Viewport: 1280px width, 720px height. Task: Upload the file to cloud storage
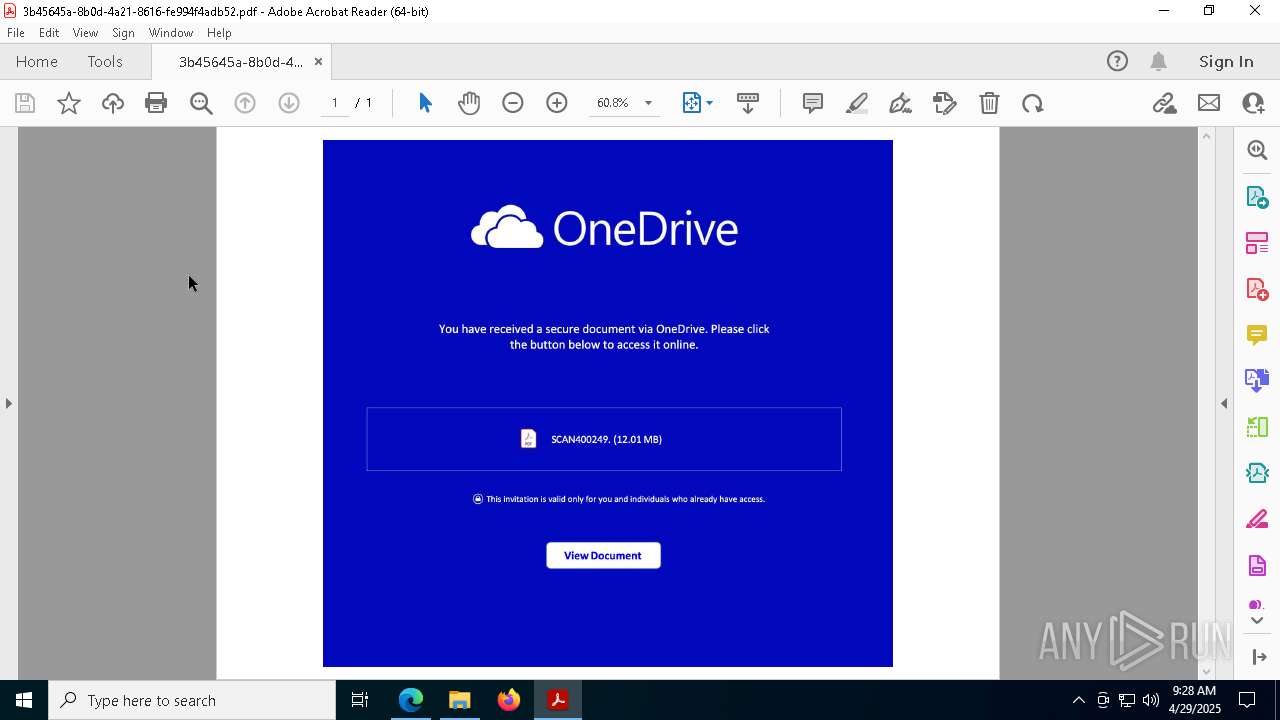coord(112,103)
